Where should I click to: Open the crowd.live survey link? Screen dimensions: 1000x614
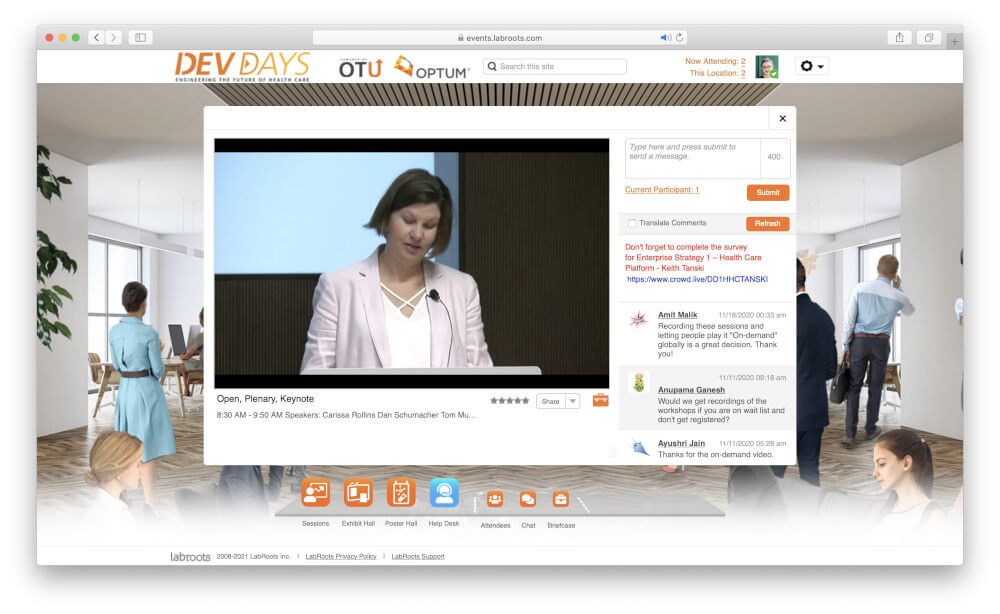(697, 279)
